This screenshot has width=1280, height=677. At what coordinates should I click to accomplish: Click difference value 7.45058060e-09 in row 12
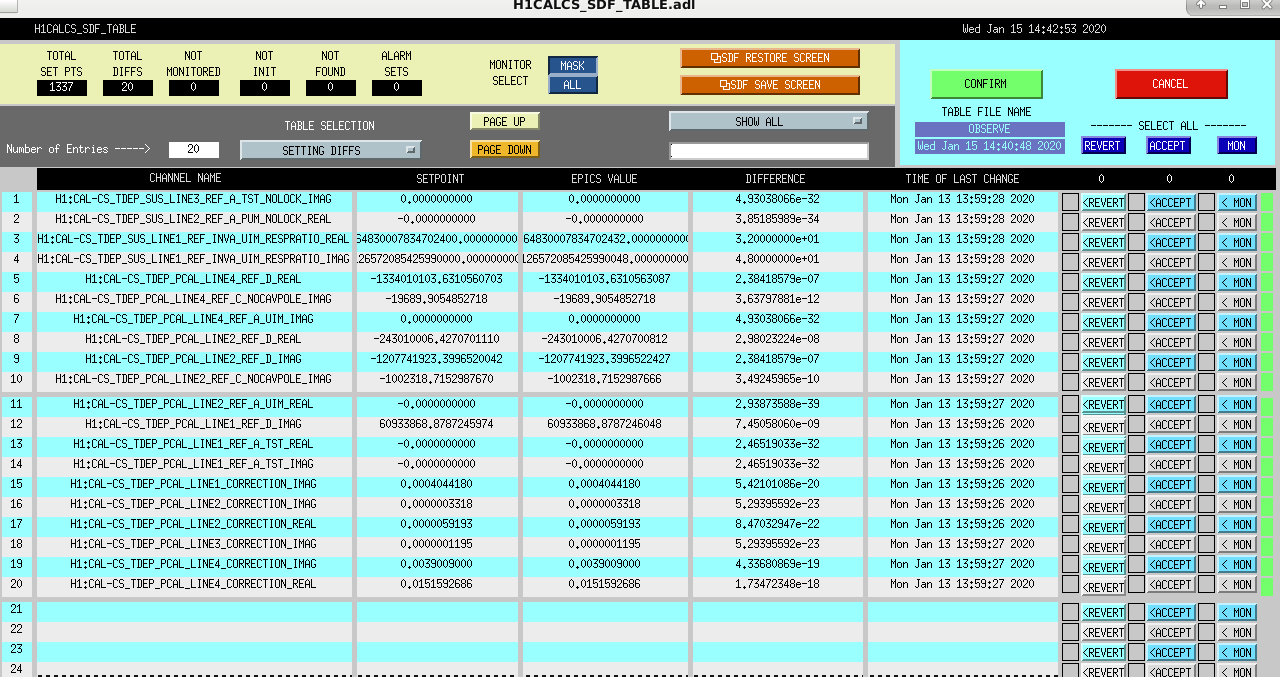point(776,423)
